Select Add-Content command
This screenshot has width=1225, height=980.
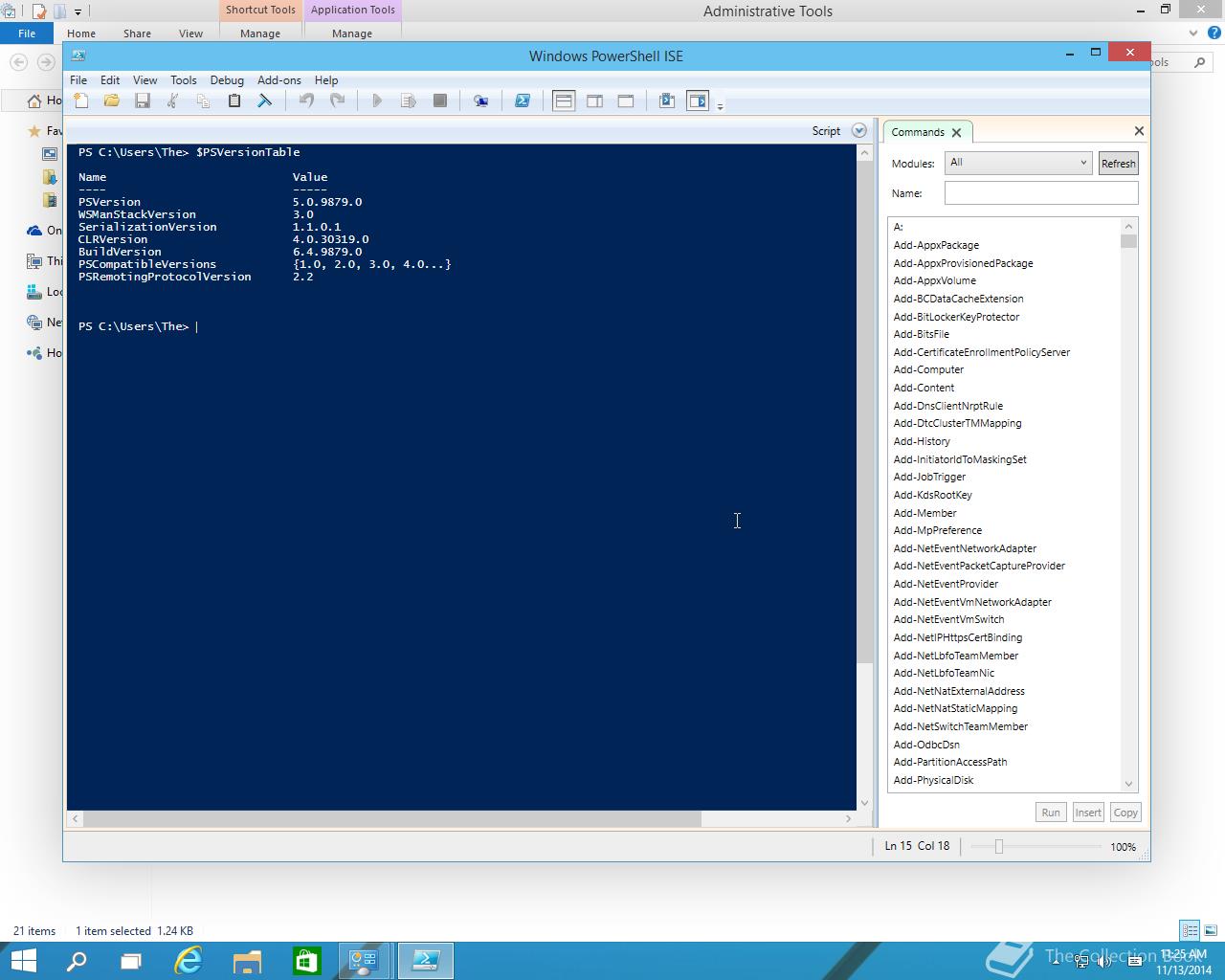pyautogui.click(x=924, y=388)
